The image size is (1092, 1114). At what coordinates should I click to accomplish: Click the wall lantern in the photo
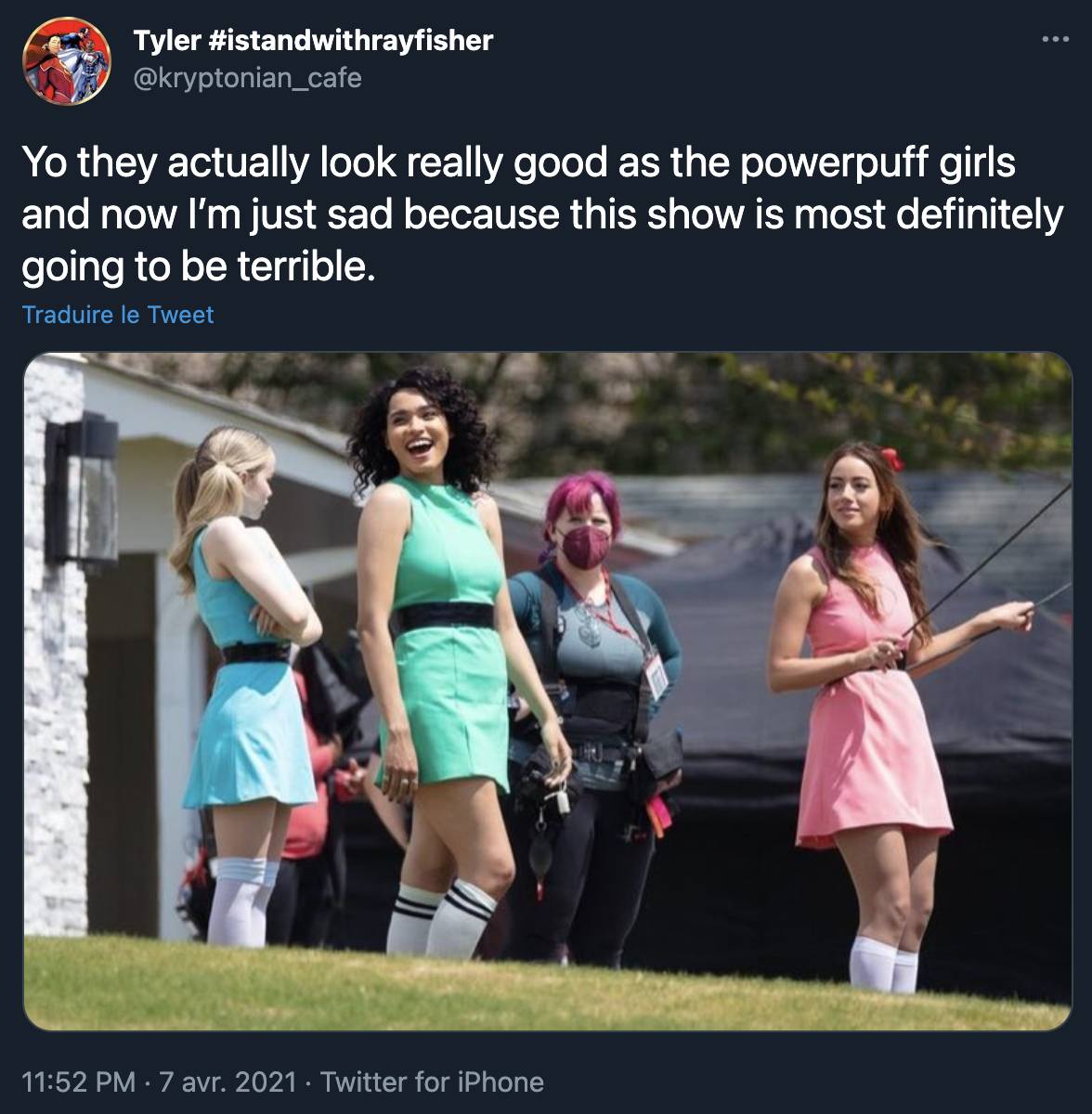pyautogui.click(x=83, y=492)
